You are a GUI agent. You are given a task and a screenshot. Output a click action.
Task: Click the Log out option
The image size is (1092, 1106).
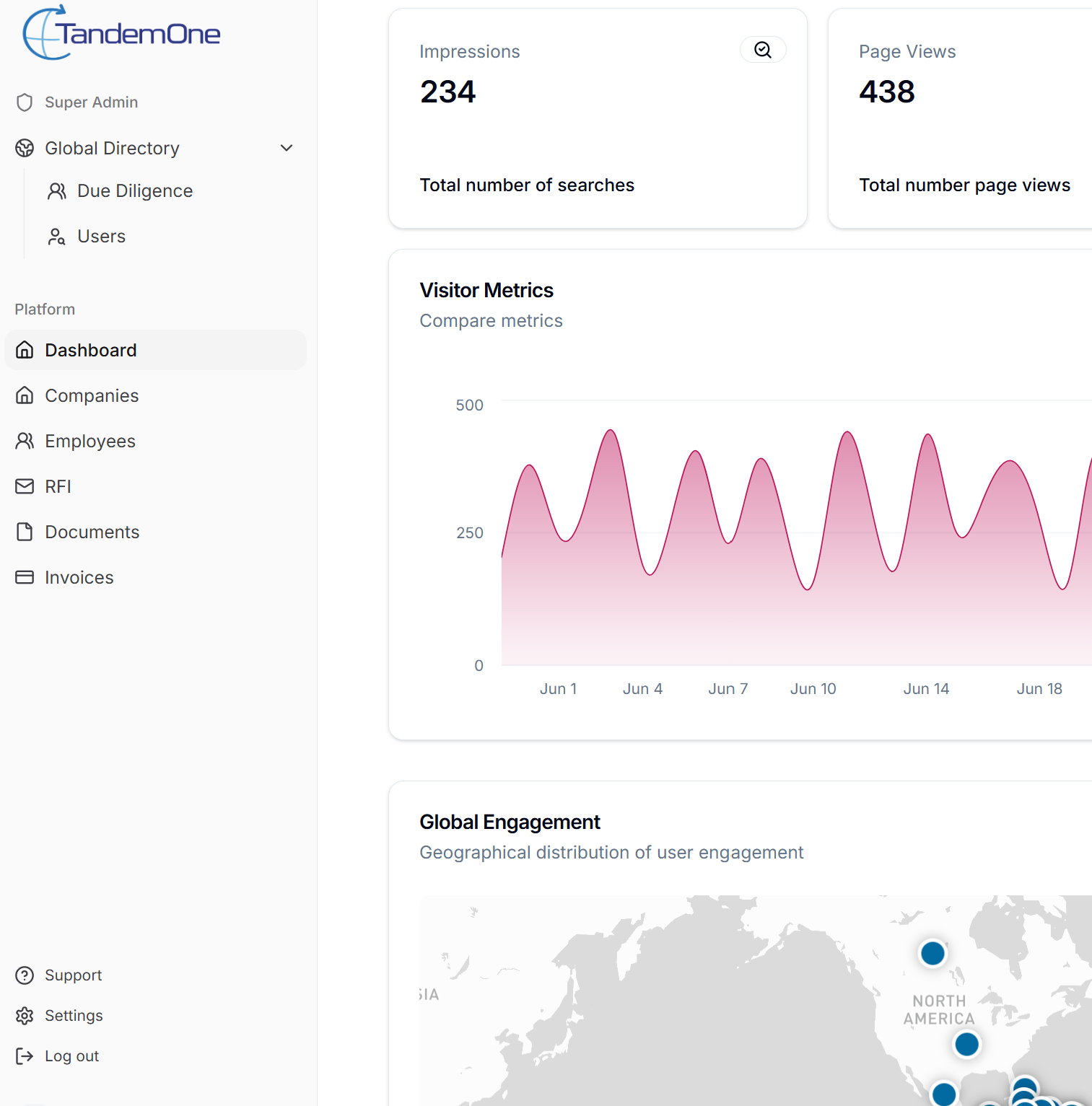pos(71,1055)
